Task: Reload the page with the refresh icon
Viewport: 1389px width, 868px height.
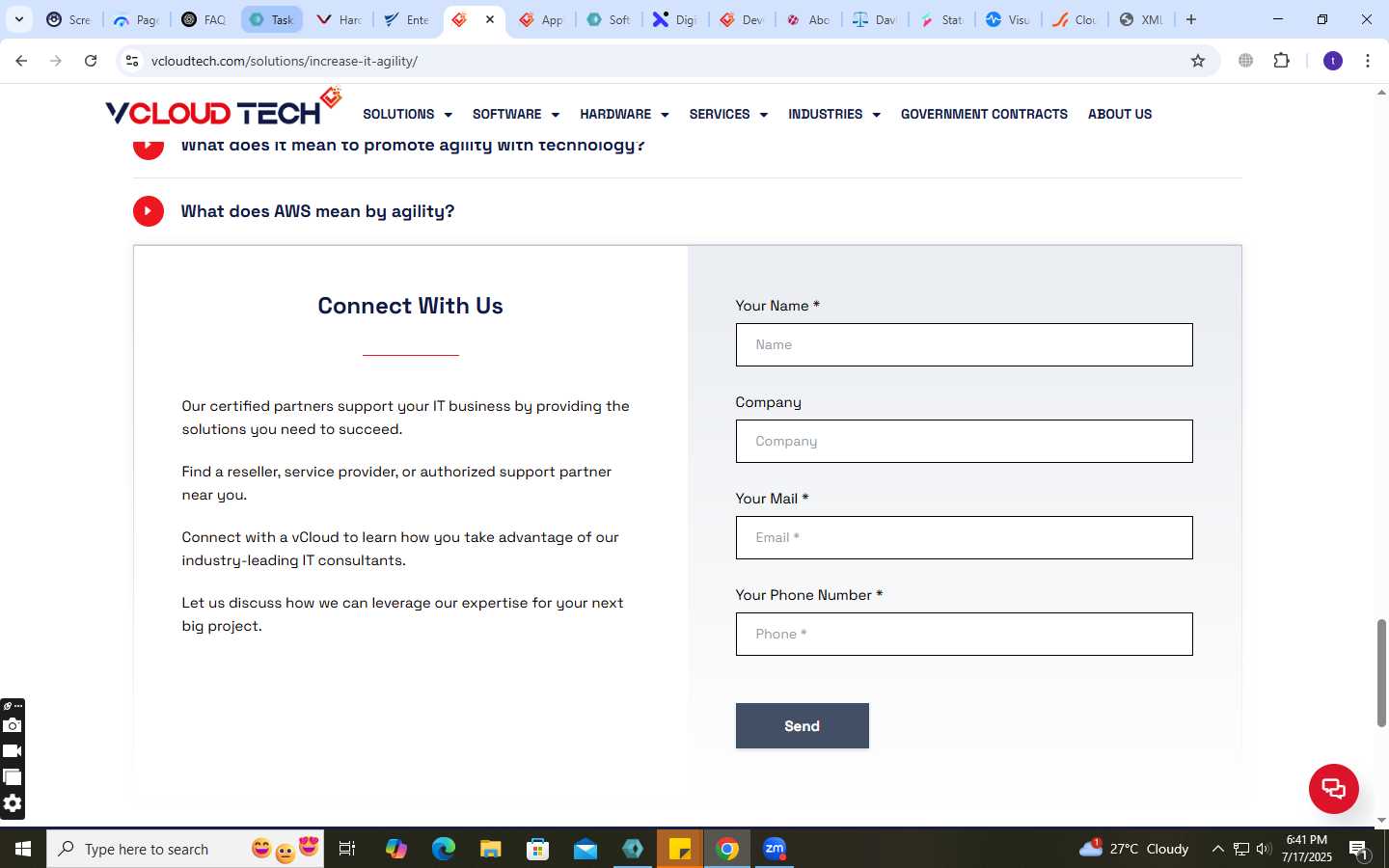Action: pyautogui.click(x=91, y=61)
